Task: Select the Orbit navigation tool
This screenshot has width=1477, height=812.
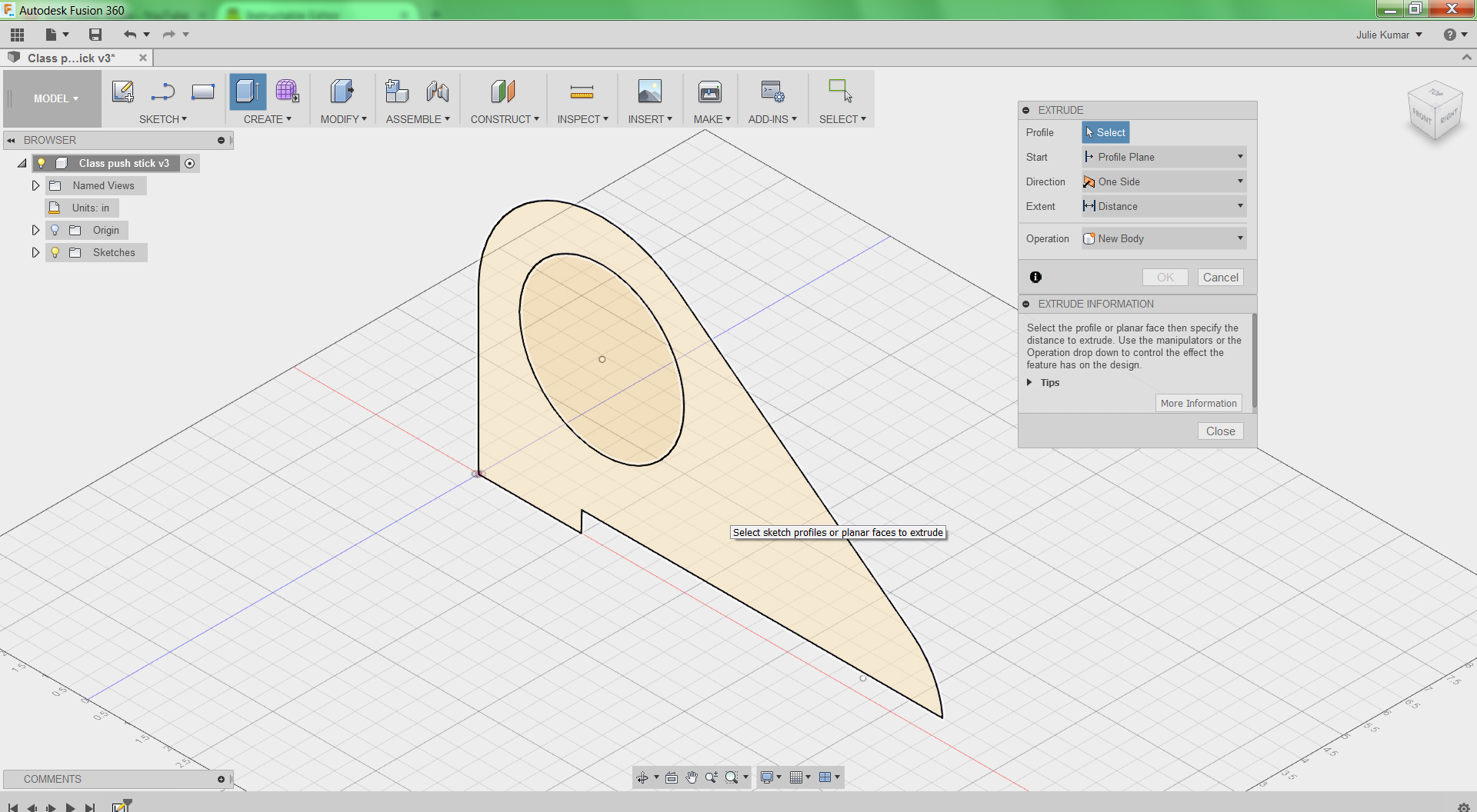Action: tap(642, 777)
